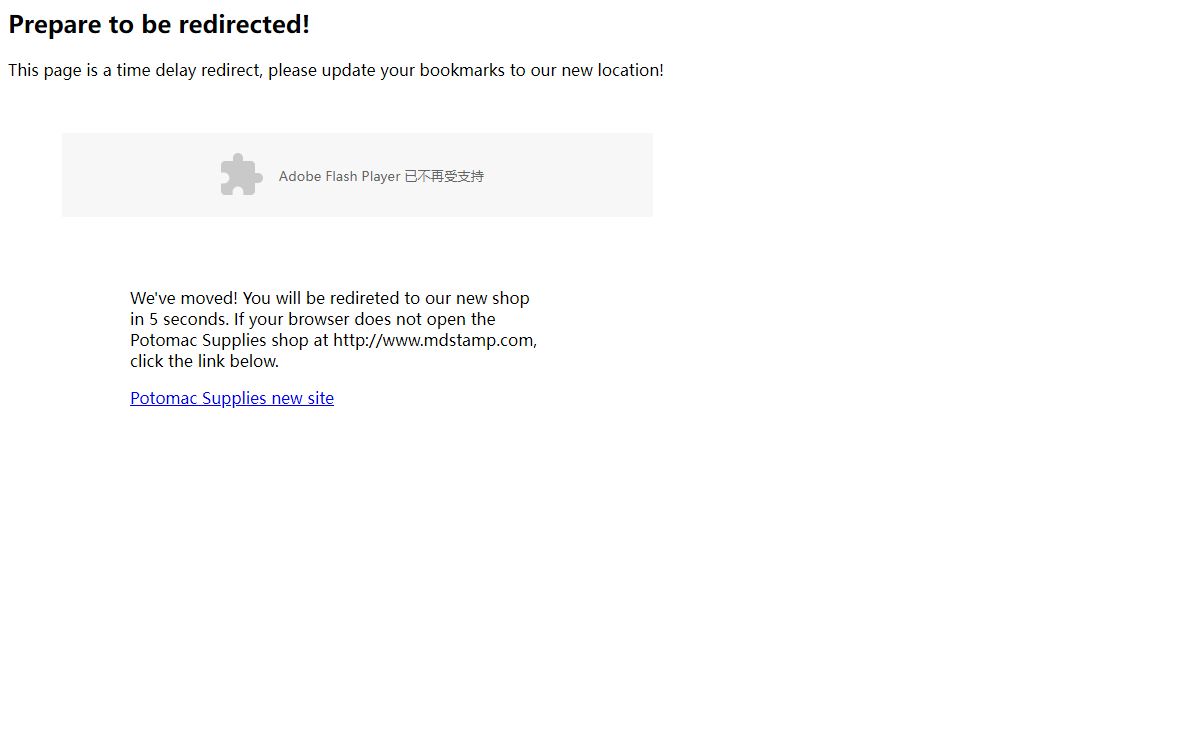Click the Adobe Flash Player unsupported message
Image resolution: width=1200 pixels, height=740 pixels.
[x=381, y=176]
